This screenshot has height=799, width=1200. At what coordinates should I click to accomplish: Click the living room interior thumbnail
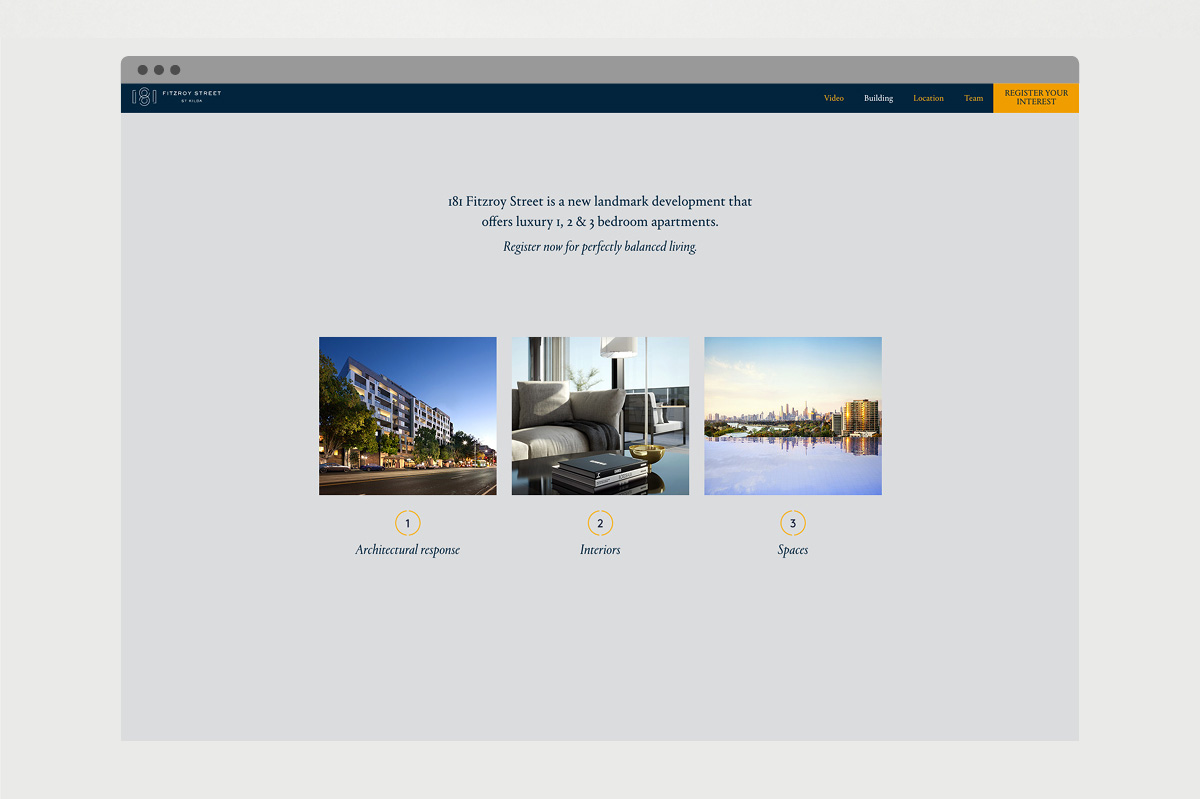600,415
